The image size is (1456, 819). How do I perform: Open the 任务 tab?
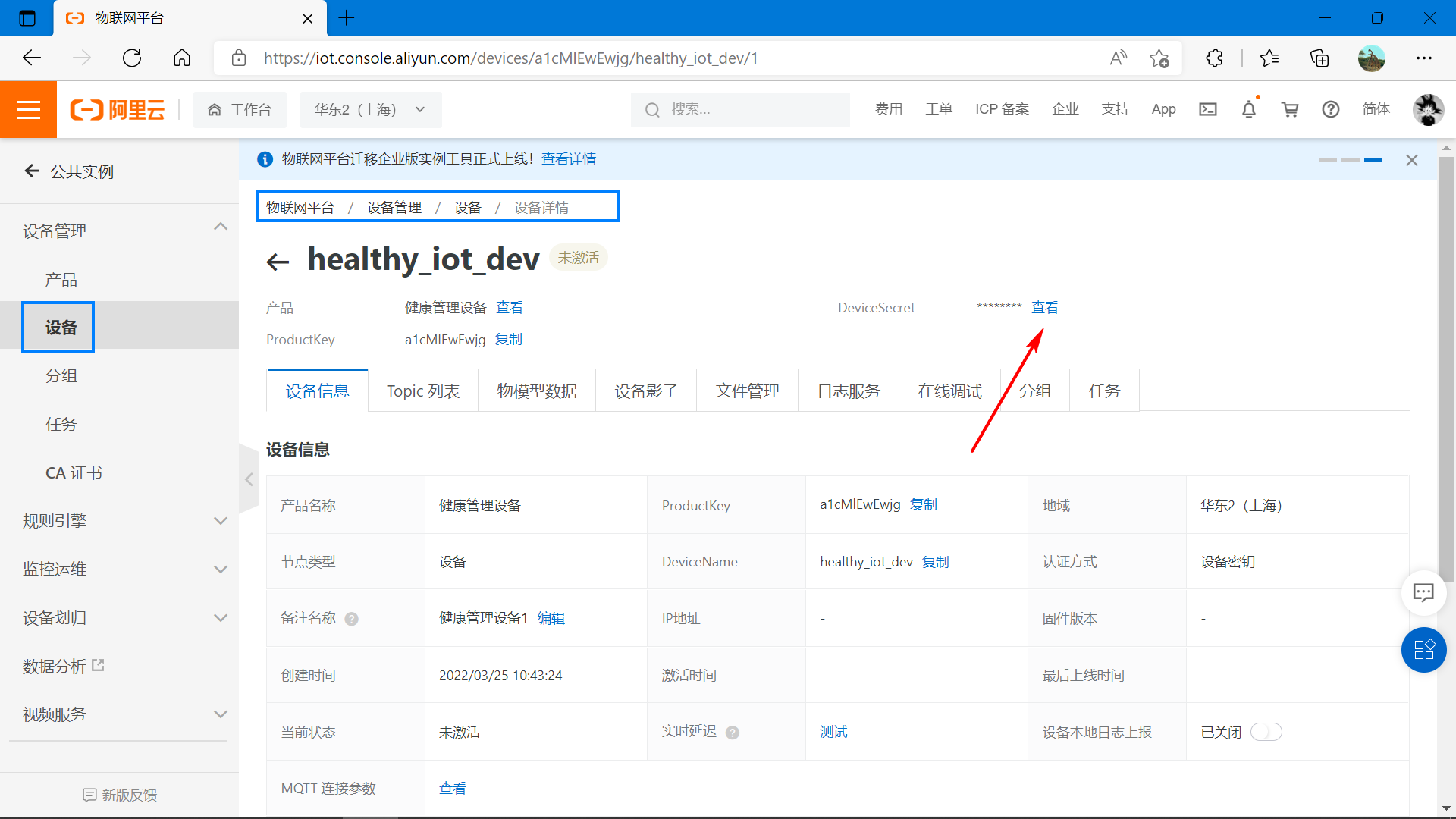[x=1104, y=391]
